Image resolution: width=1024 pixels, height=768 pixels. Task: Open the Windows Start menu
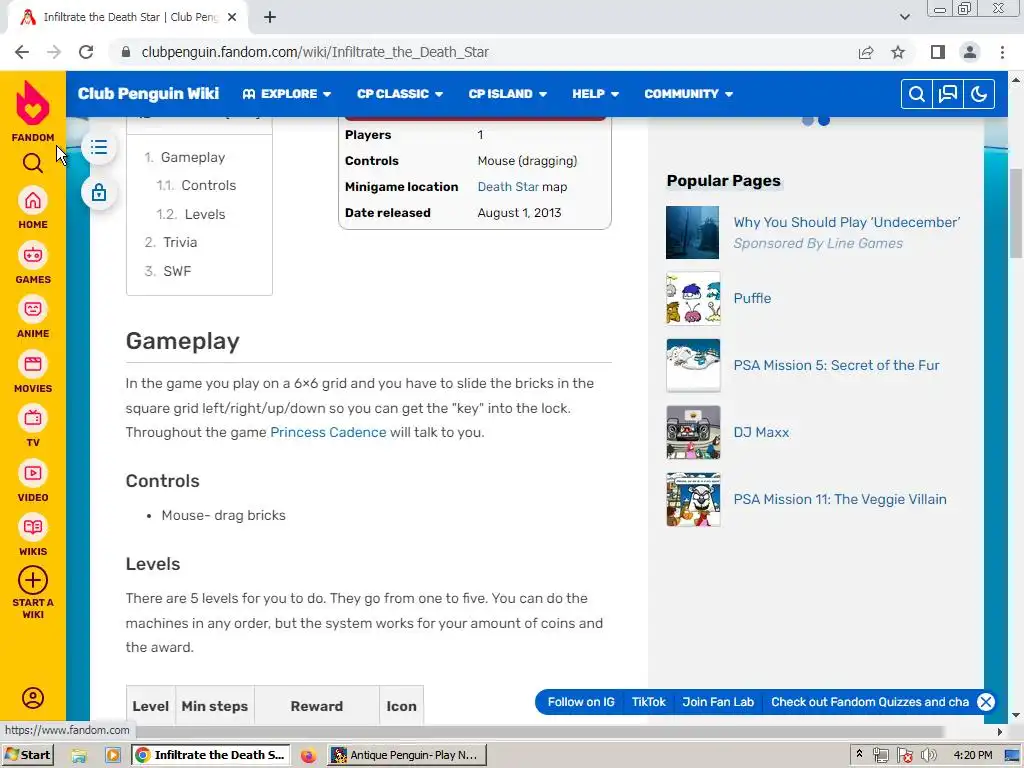click(27, 755)
